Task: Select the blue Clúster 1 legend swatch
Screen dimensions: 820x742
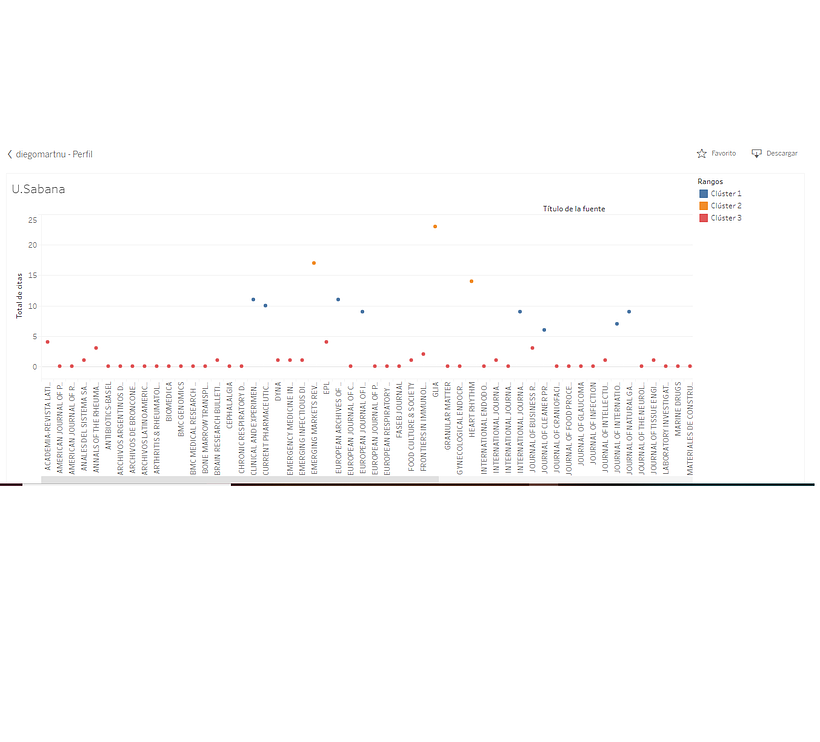Action: click(703, 193)
